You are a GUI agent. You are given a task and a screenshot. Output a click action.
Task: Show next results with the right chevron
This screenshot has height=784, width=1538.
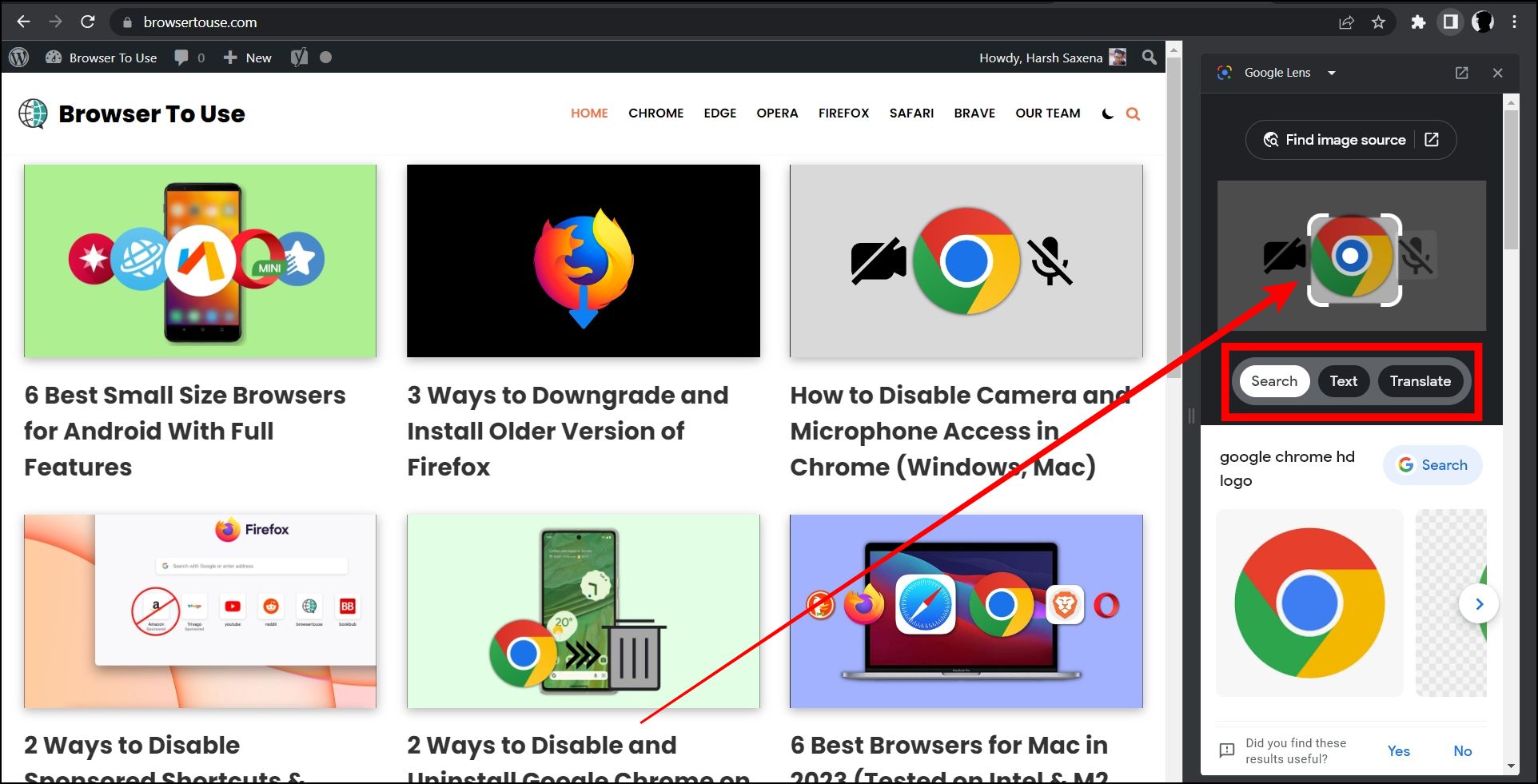click(x=1479, y=604)
